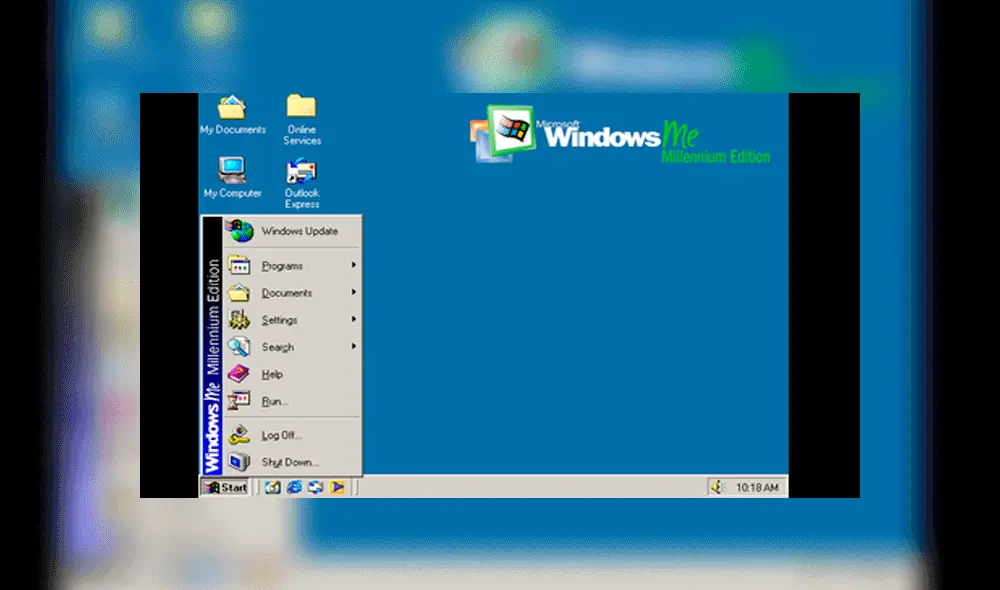
Task: Open the My Documents folder on the desktop
Action: (x=232, y=110)
